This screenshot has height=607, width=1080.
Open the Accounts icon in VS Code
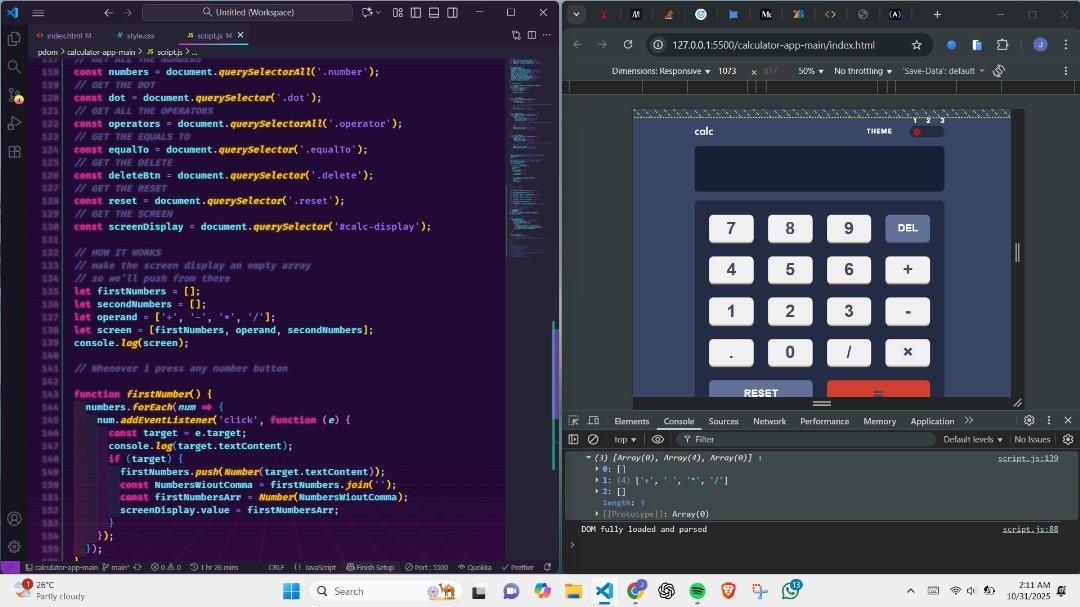pyautogui.click(x=14, y=519)
